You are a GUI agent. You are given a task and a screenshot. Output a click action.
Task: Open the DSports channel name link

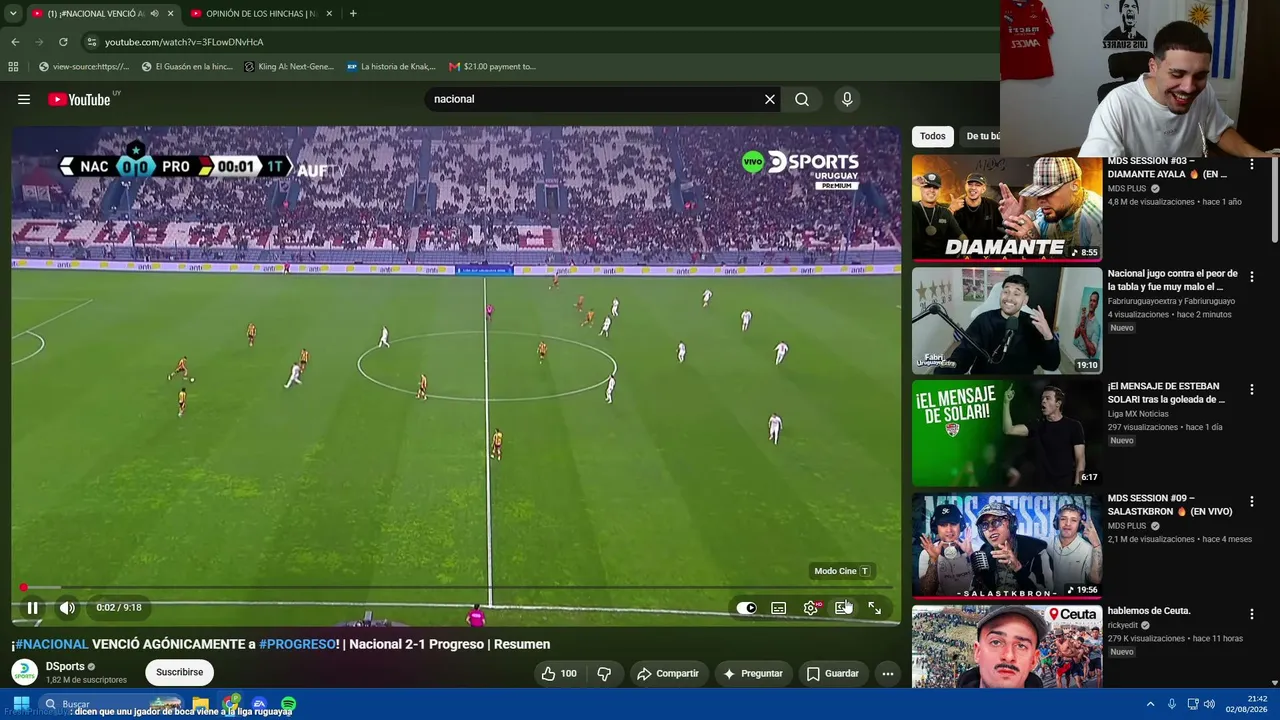point(65,667)
